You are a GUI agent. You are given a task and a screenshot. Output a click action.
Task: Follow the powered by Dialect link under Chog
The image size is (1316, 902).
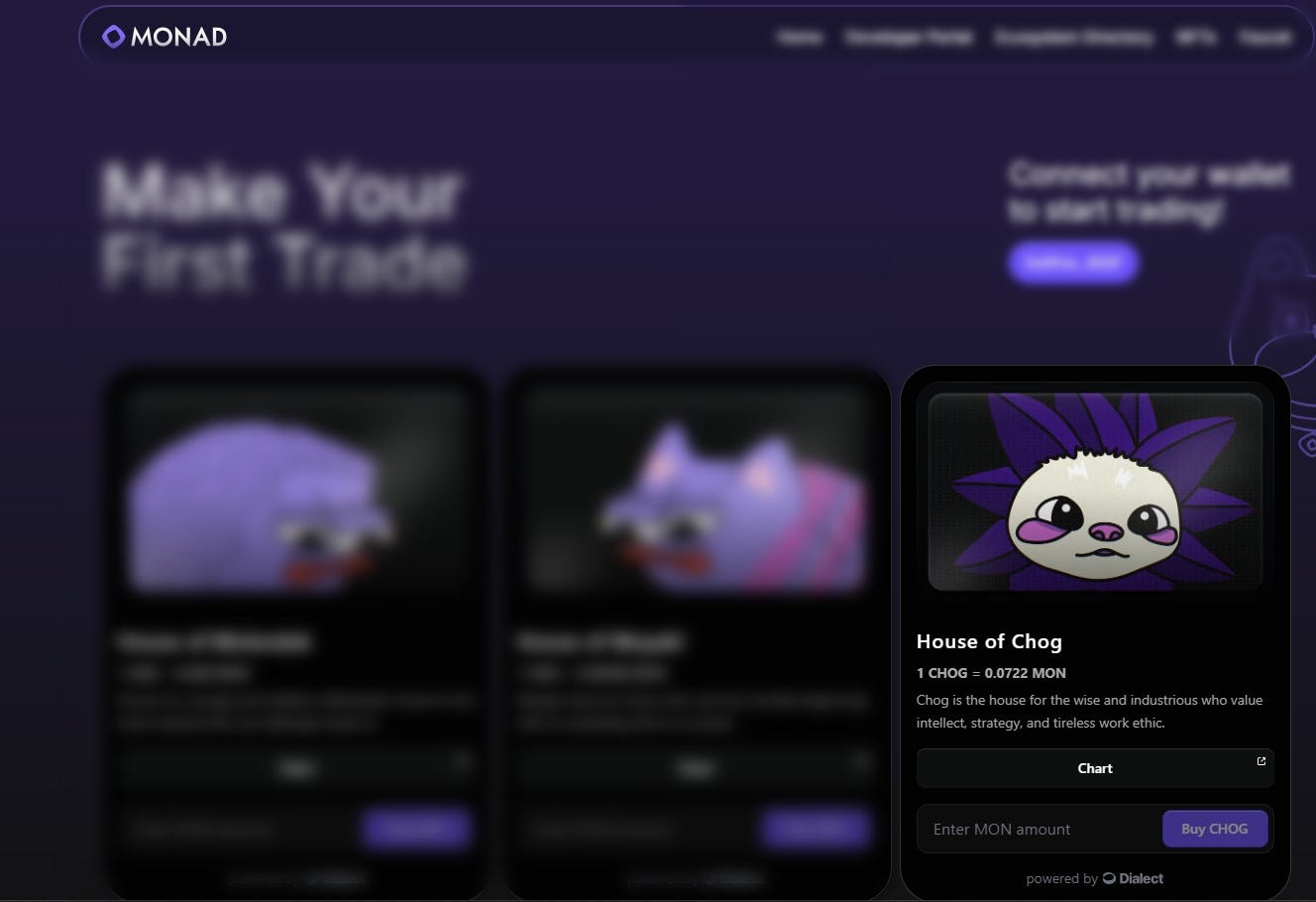pos(1095,878)
